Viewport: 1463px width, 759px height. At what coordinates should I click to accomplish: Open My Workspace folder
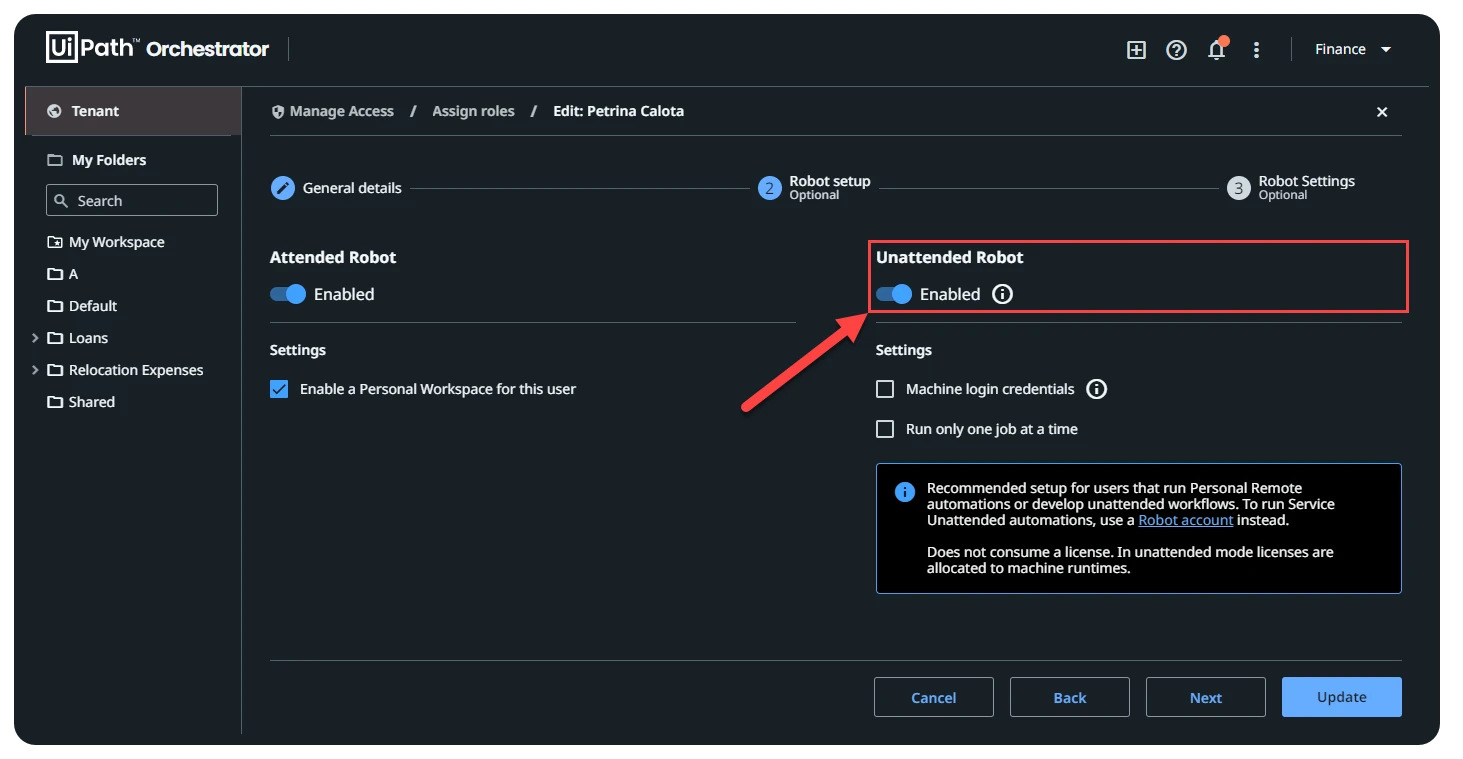(x=106, y=242)
